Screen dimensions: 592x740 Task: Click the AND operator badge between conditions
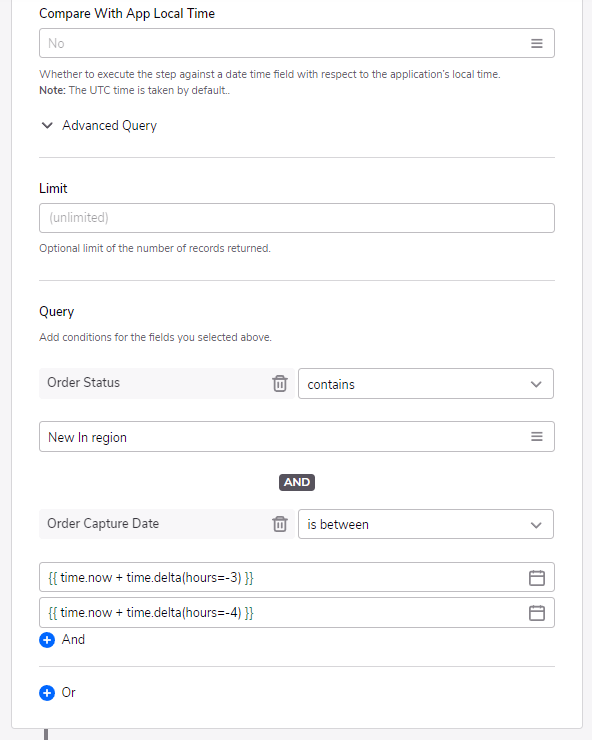click(x=296, y=482)
